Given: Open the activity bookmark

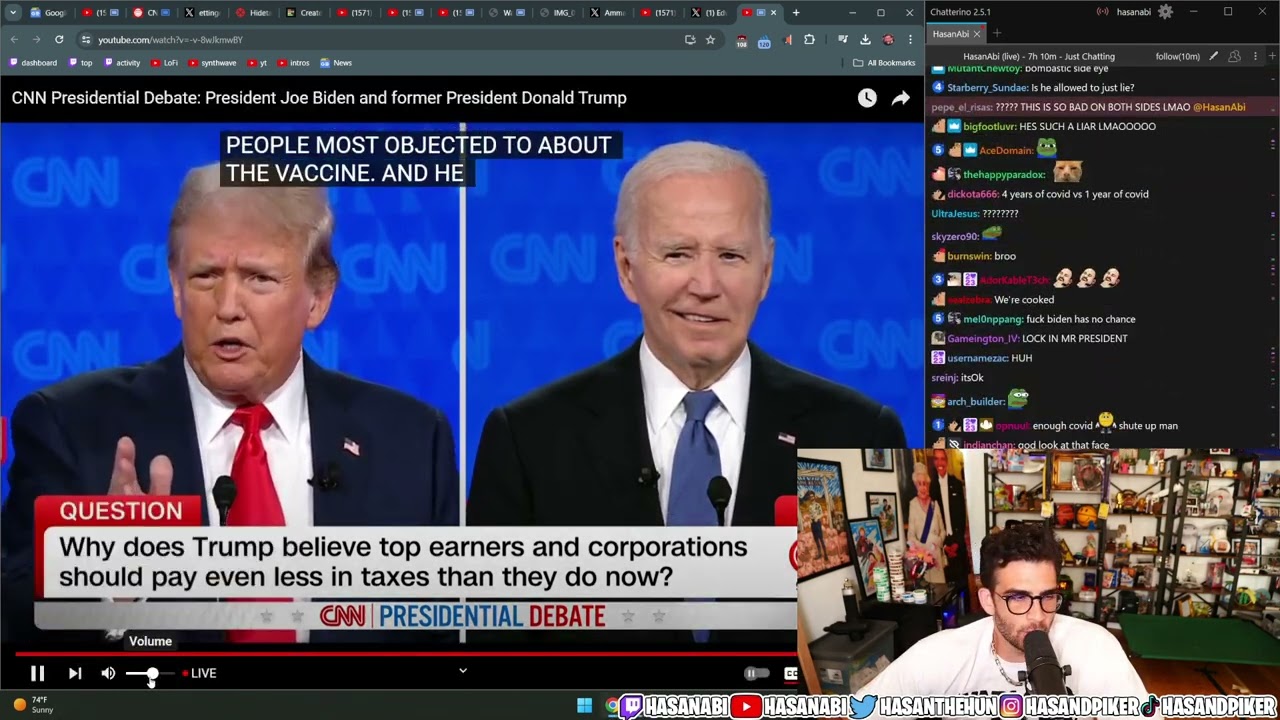Looking at the screenshot, I should click(121, 62).
